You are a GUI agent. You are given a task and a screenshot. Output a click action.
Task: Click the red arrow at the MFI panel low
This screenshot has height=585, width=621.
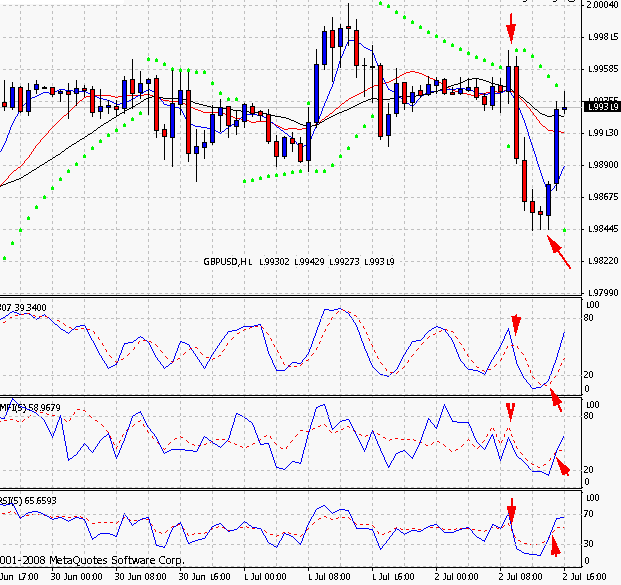point(561,465)
